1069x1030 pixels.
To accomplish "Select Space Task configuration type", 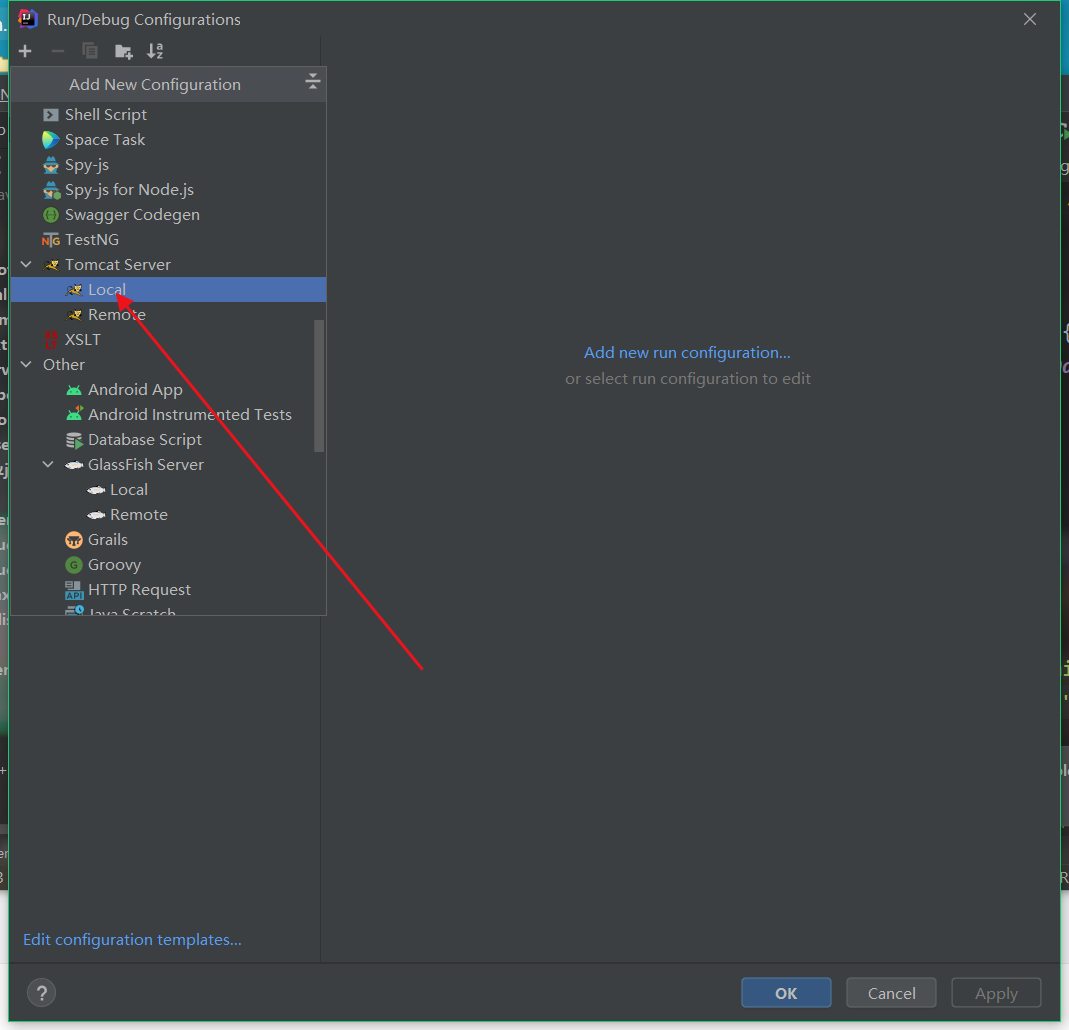I will pyautogui.click(x=168, y=140).
